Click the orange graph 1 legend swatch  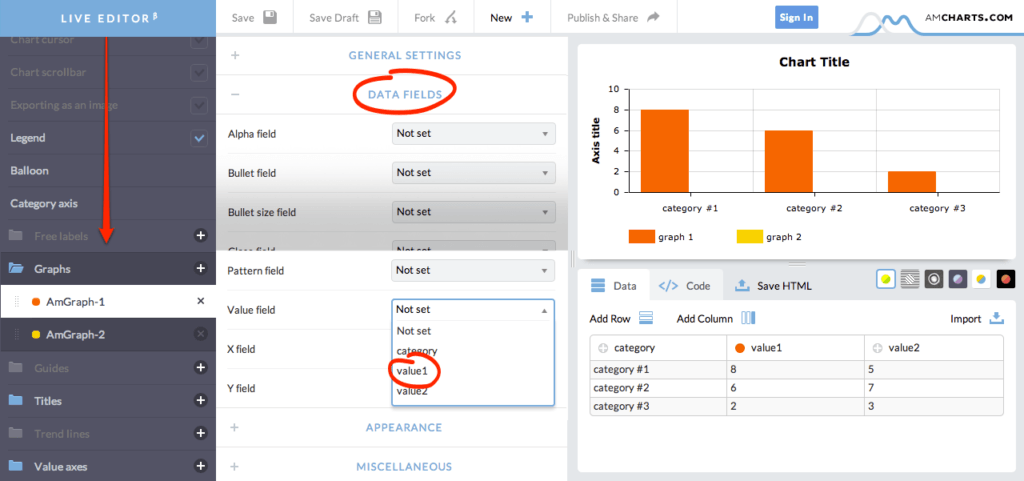tap(641, 236)
